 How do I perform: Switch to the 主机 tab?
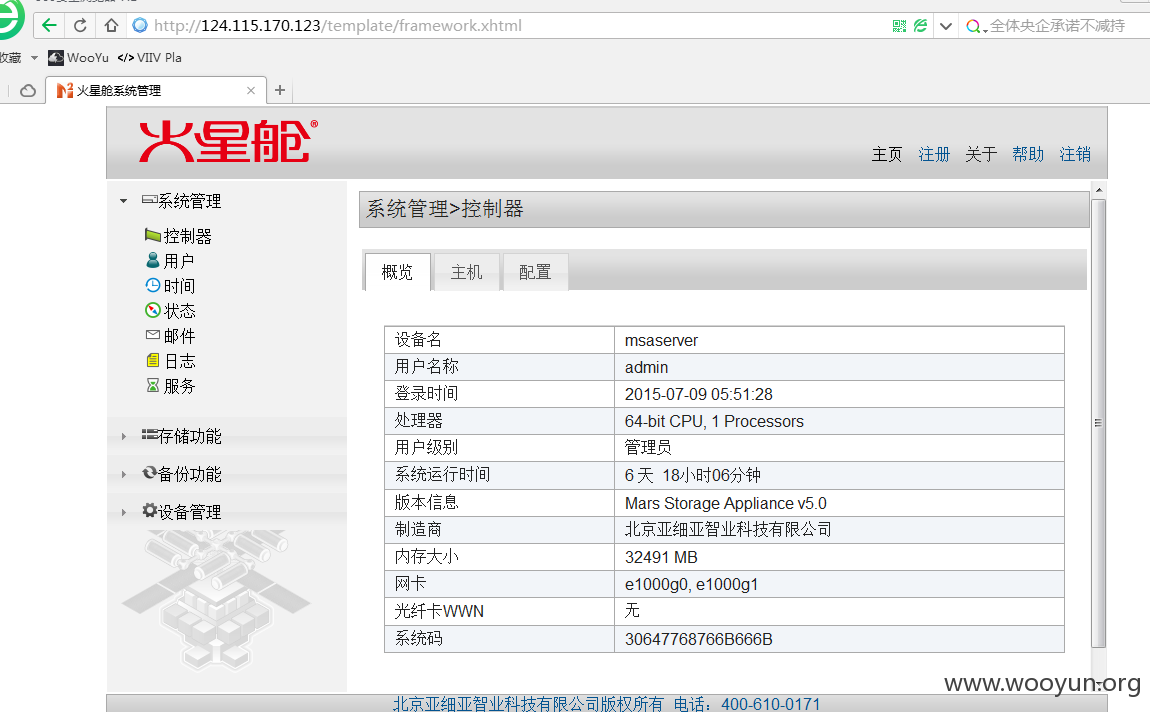click(466, 272)
